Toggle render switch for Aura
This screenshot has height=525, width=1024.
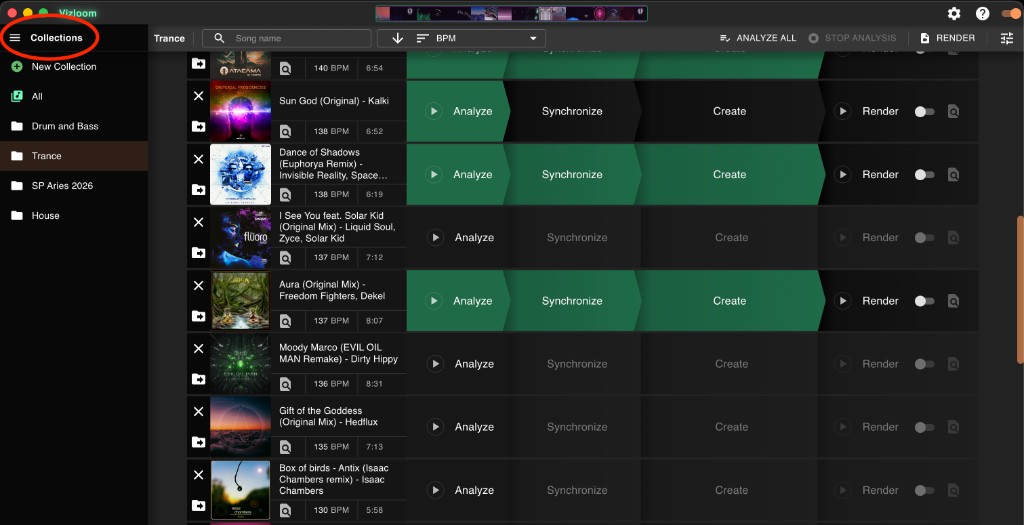click(924, 301)
